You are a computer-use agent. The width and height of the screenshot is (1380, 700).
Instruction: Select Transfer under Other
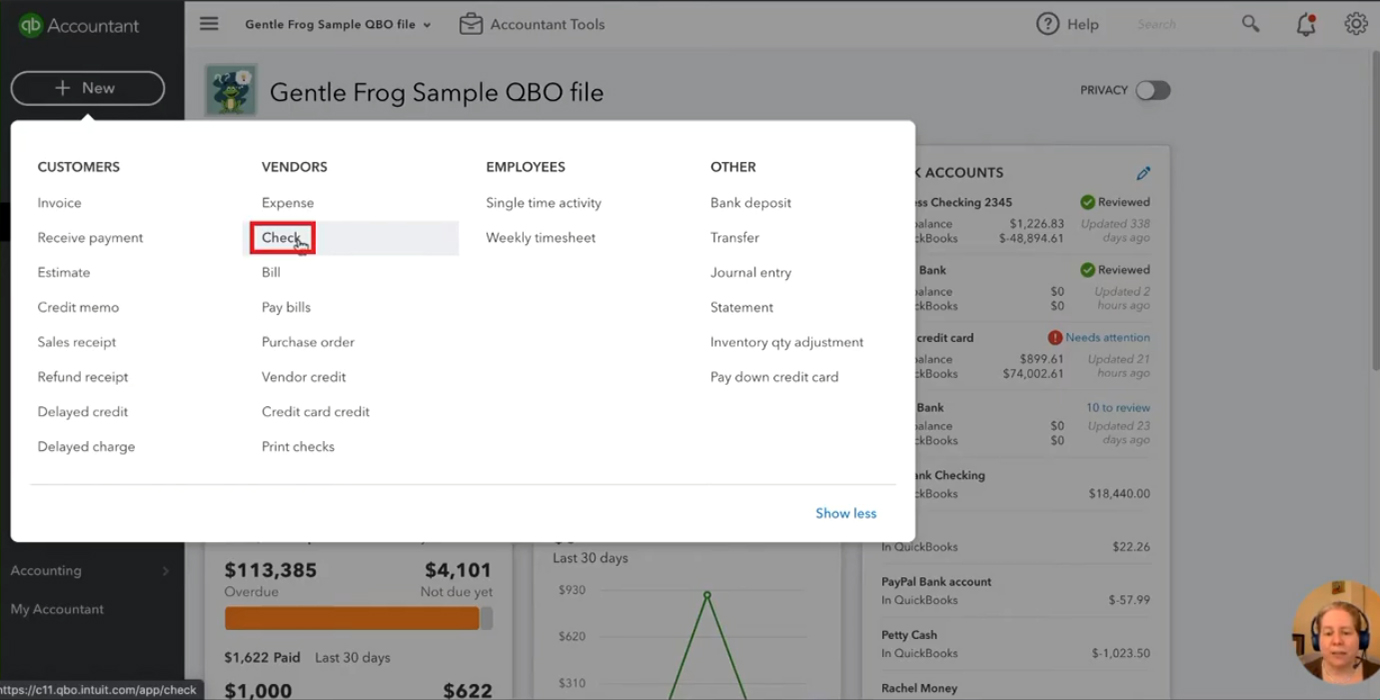735,238
